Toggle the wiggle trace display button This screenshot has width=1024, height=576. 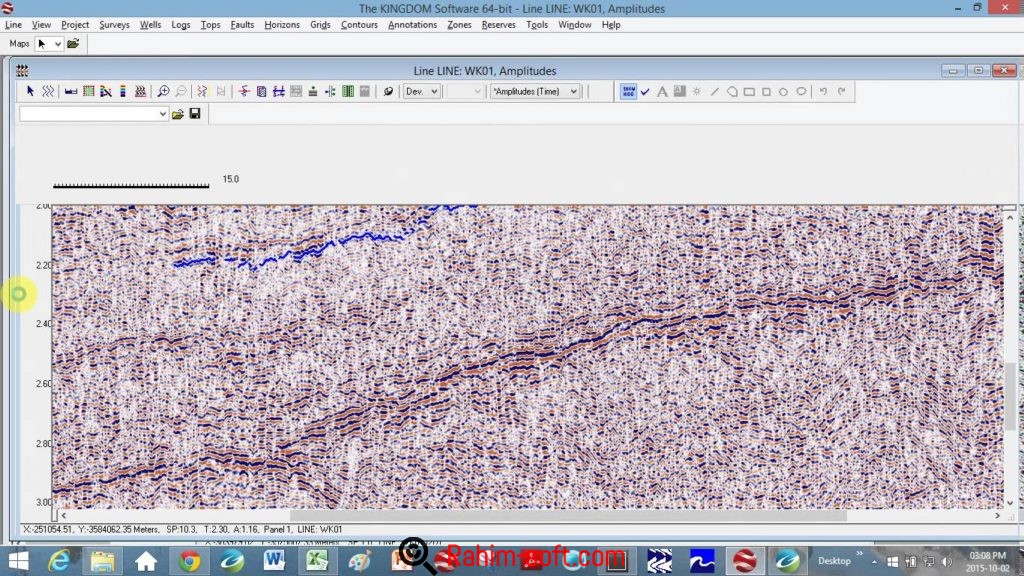click(47, 91)
